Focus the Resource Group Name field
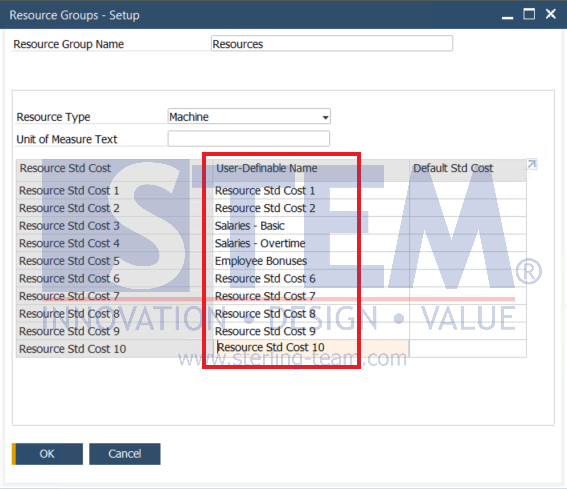 click(x=332, y=43)
